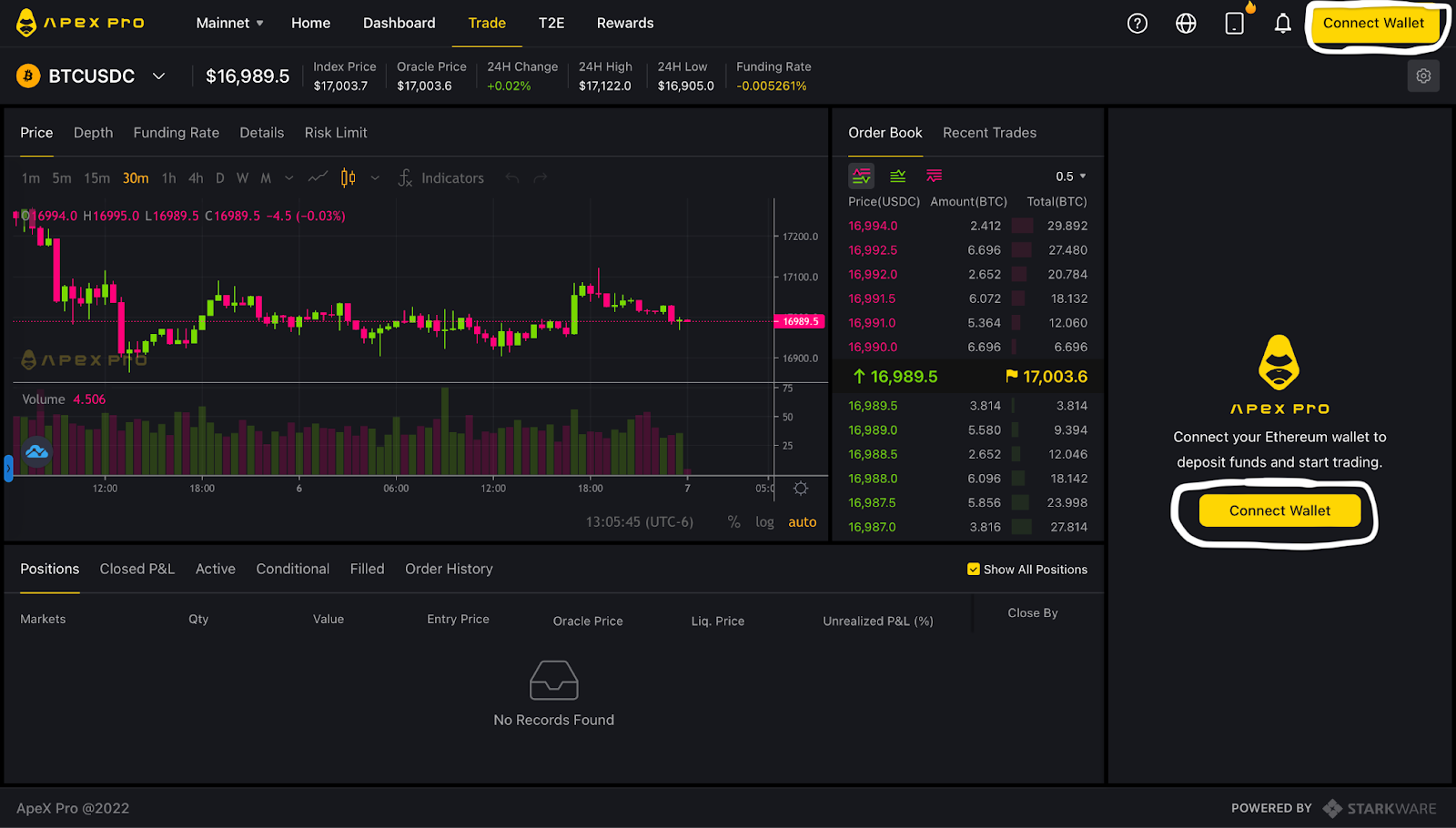Open trade settings gear icon
The width and height of the screenshot is (1456, 828).
[x=1423, y=76]
